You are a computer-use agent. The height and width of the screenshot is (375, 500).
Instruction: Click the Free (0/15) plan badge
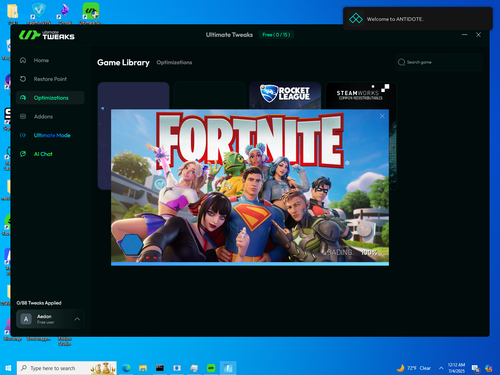coord(276,35)
